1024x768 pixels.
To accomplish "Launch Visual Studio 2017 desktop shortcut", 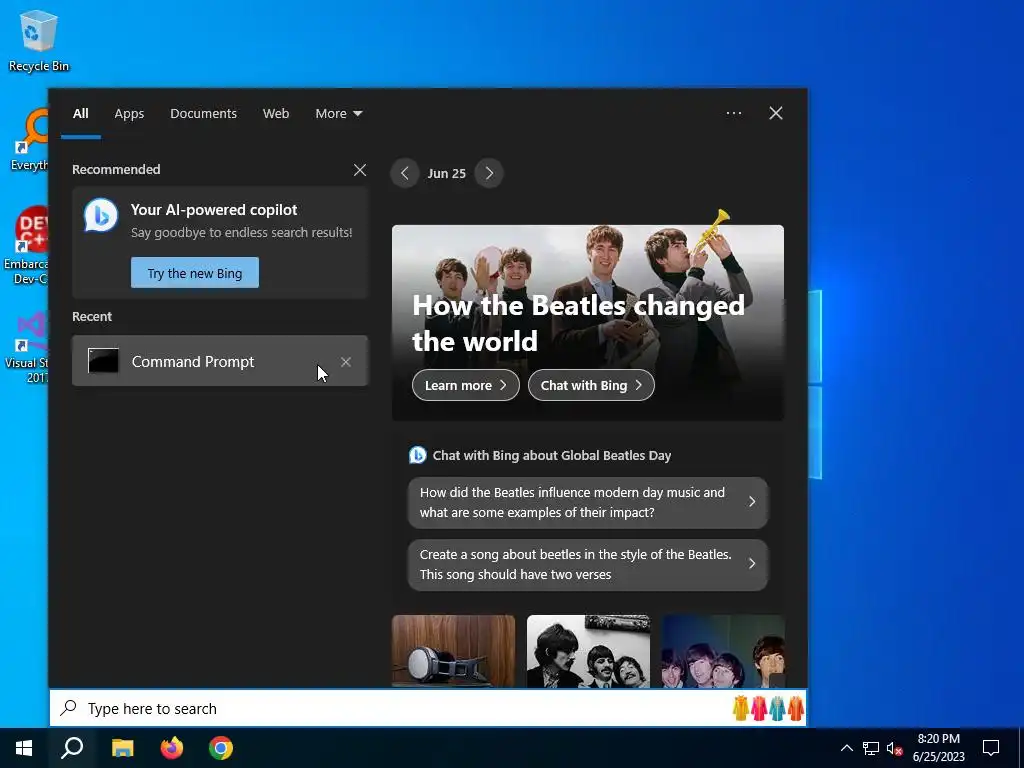I will [27, 346].
